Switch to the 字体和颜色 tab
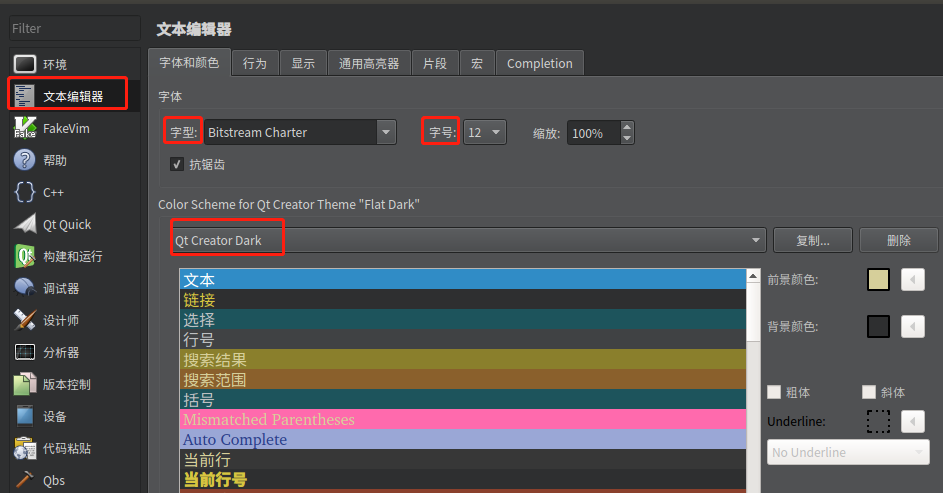The width and height of the screenshot is (943, 493). [x=189, y=63]
